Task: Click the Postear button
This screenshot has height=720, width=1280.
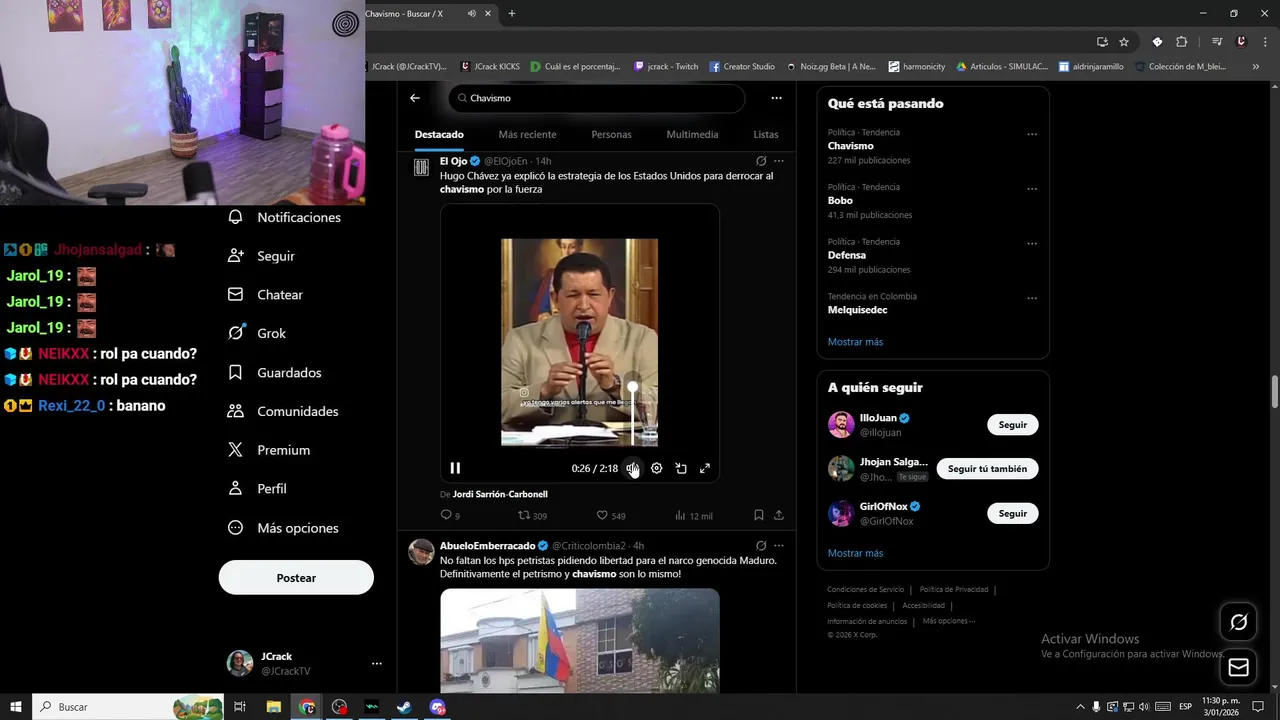Action: [296, 578]
